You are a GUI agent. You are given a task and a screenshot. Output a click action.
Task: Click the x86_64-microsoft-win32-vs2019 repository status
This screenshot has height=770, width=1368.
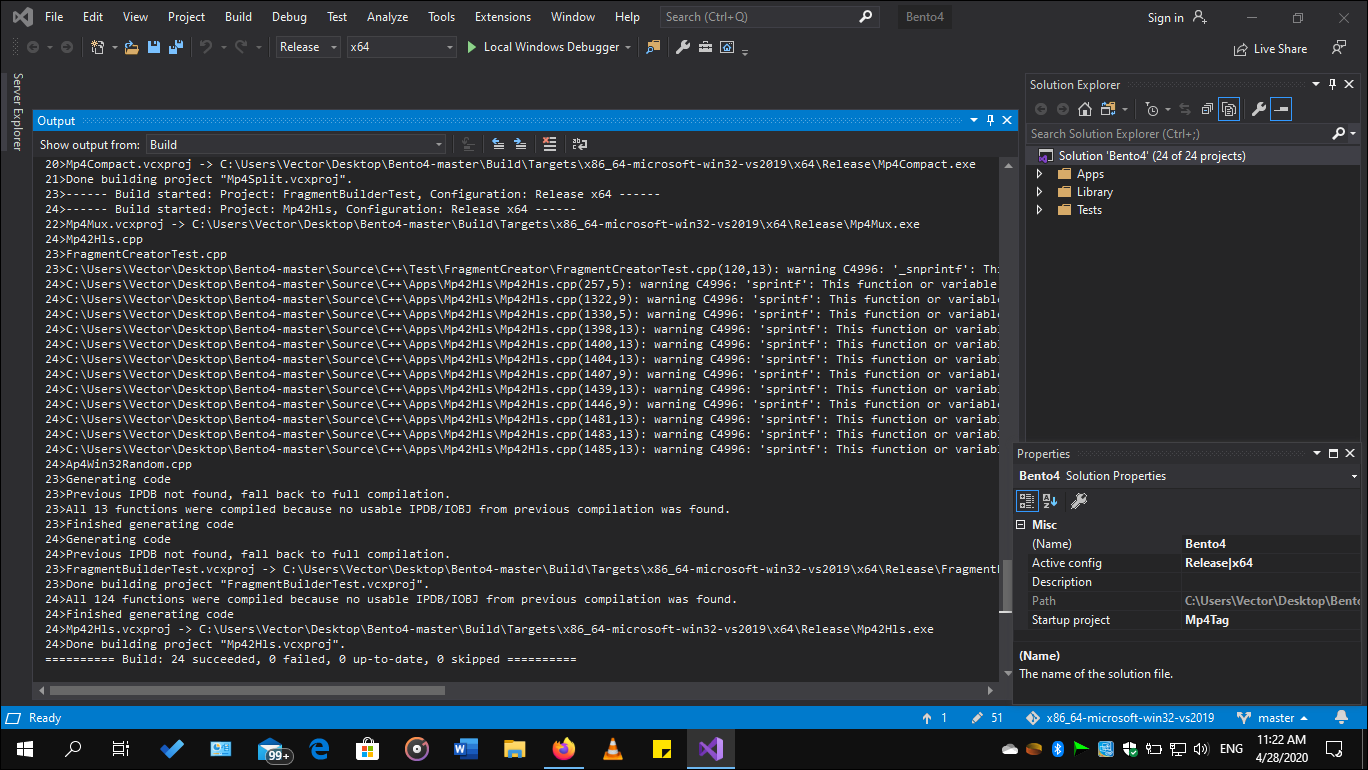pyautogui.click(x=1121, y=718)
